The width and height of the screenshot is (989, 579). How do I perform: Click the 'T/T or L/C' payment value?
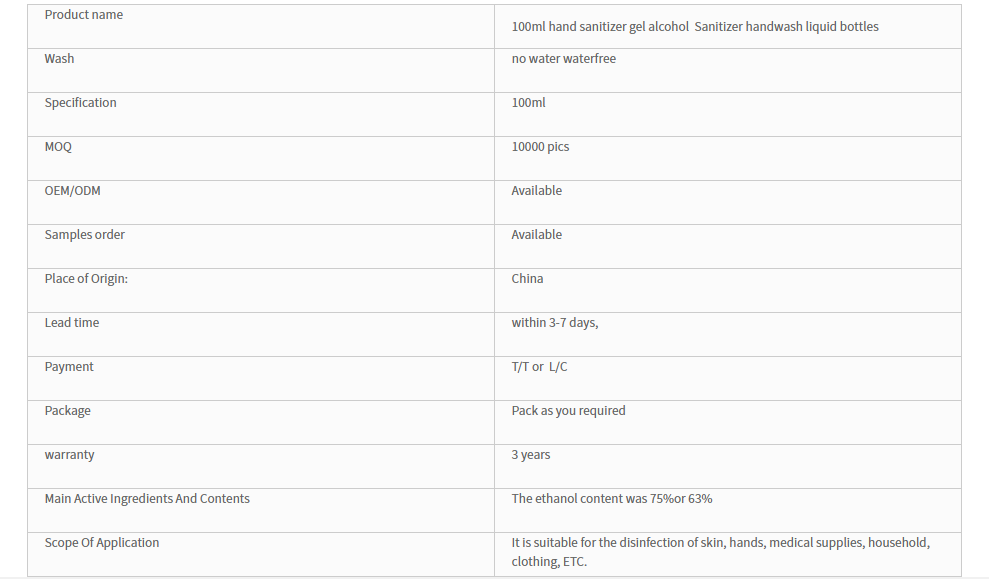(539, 366)
